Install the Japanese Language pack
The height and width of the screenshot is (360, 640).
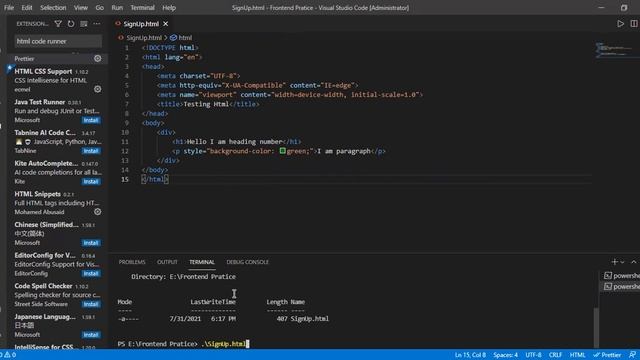91,334
